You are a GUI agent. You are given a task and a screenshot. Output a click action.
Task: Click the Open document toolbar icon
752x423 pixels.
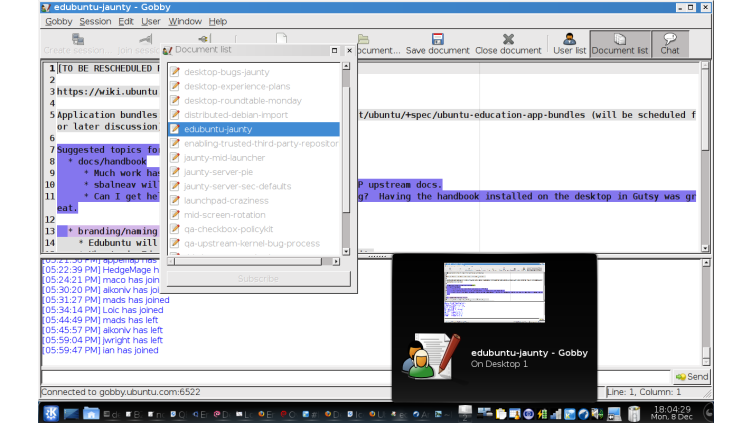click(x=364, y=39)
